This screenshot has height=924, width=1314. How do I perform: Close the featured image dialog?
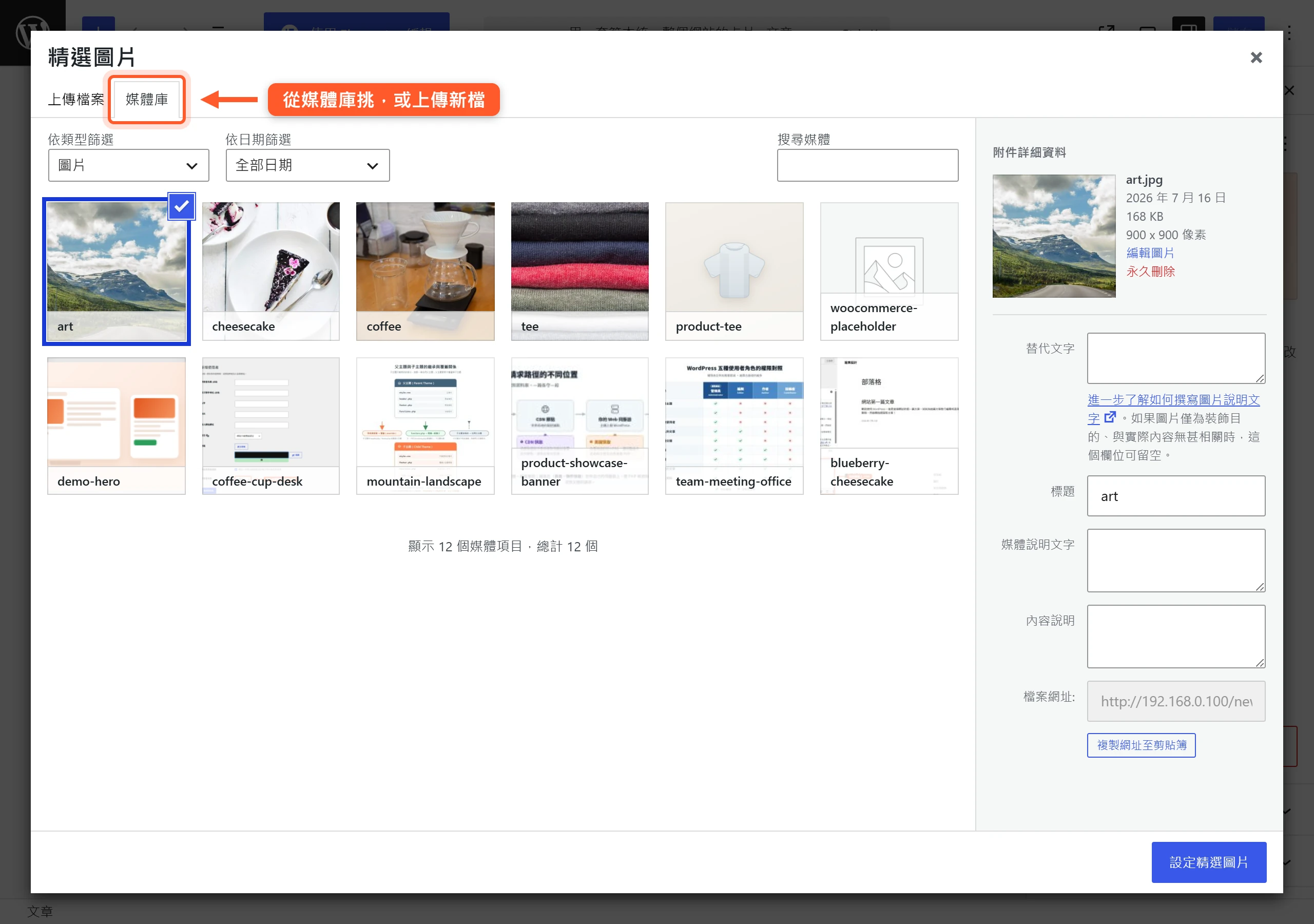point(1255,57)
